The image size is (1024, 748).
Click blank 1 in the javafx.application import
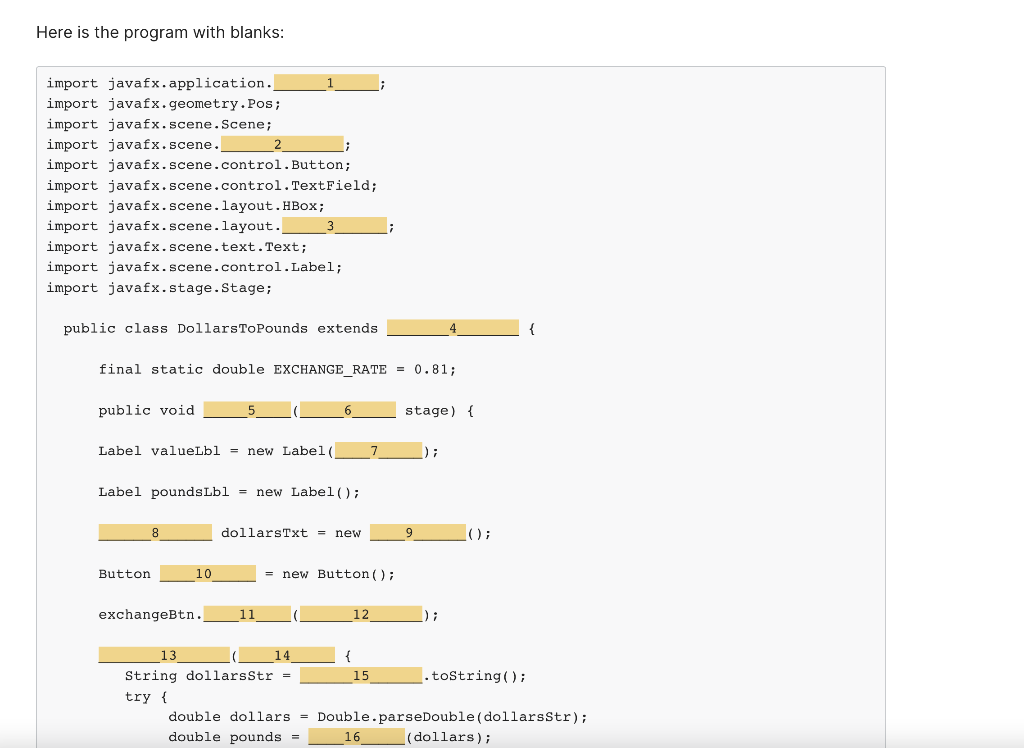[x=325, y=83]
